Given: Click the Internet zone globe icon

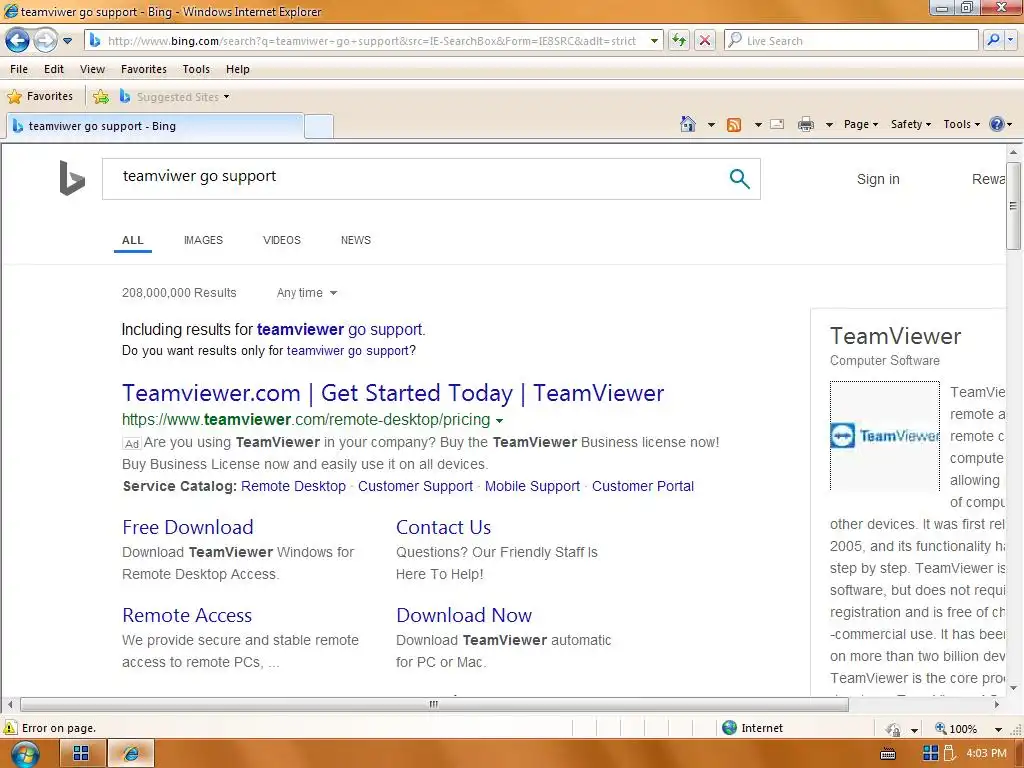Looking at the screenshot, I should click(x=729, y=728).
